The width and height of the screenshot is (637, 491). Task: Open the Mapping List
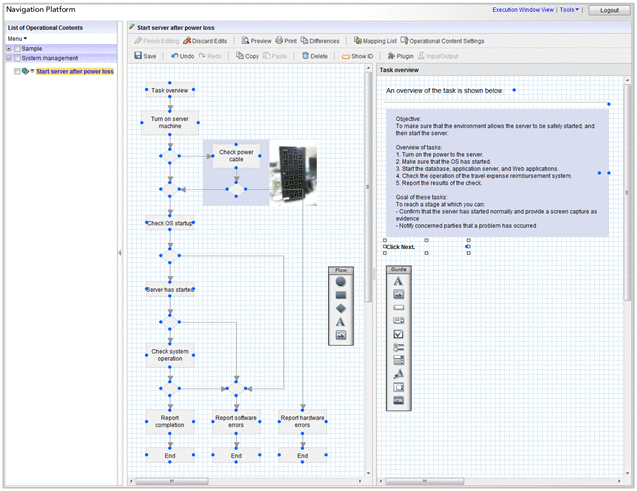(x=375, y=41)
